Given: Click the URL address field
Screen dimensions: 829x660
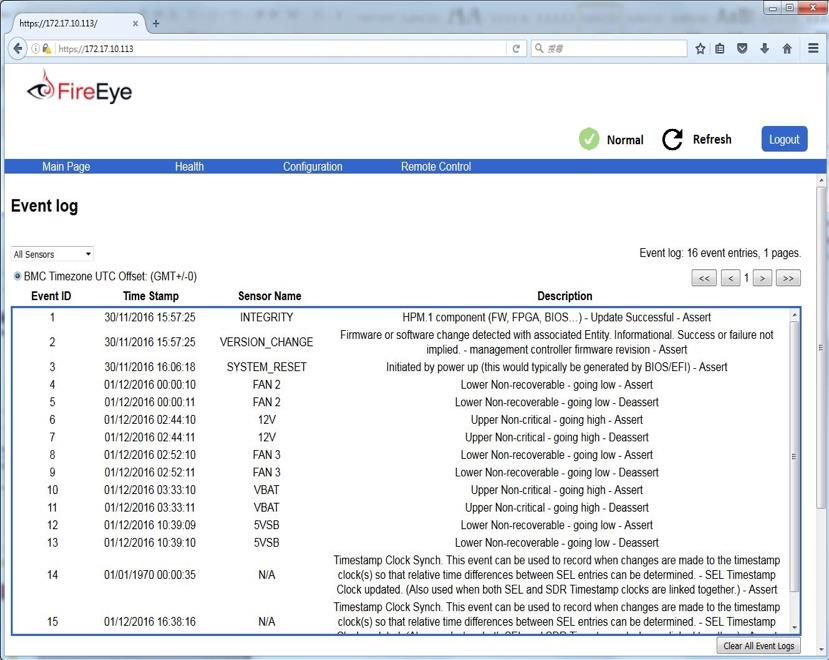Looking at the screenshot, I should point(280,49).
